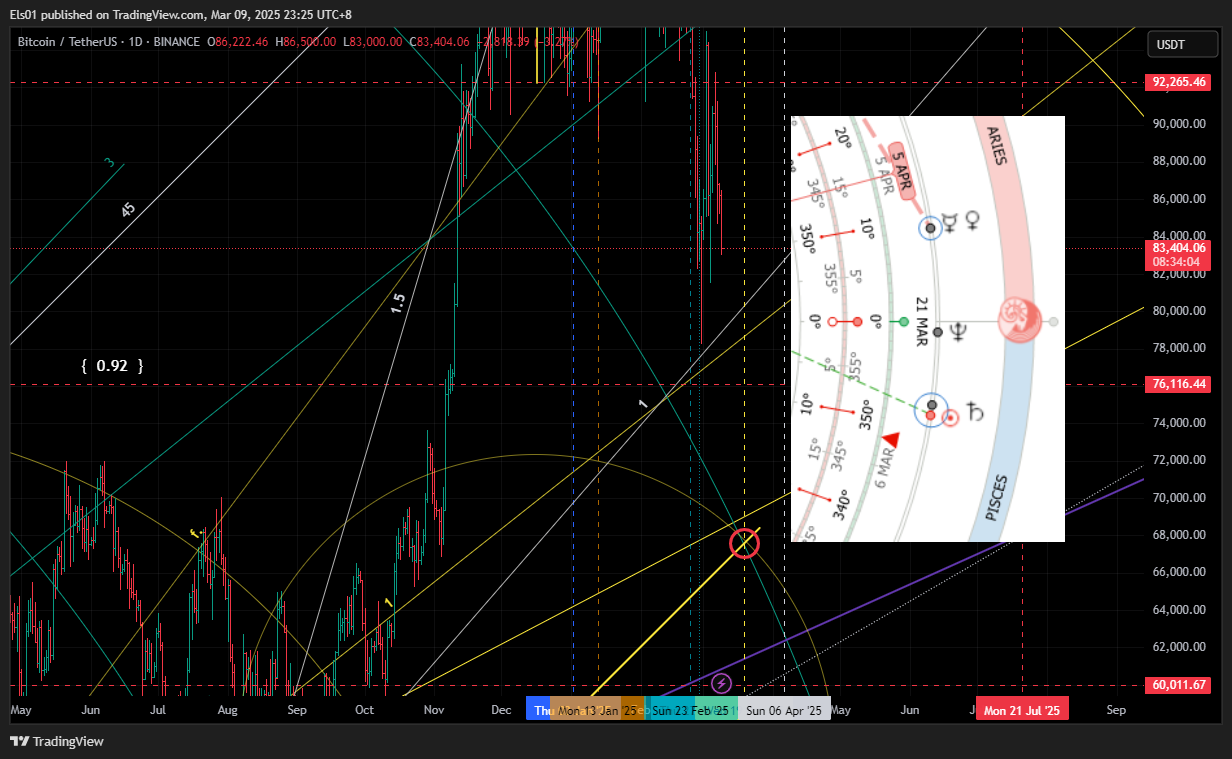Click the 5 APR highlighted date tag
1232x759 pixels.
[901, 170]
